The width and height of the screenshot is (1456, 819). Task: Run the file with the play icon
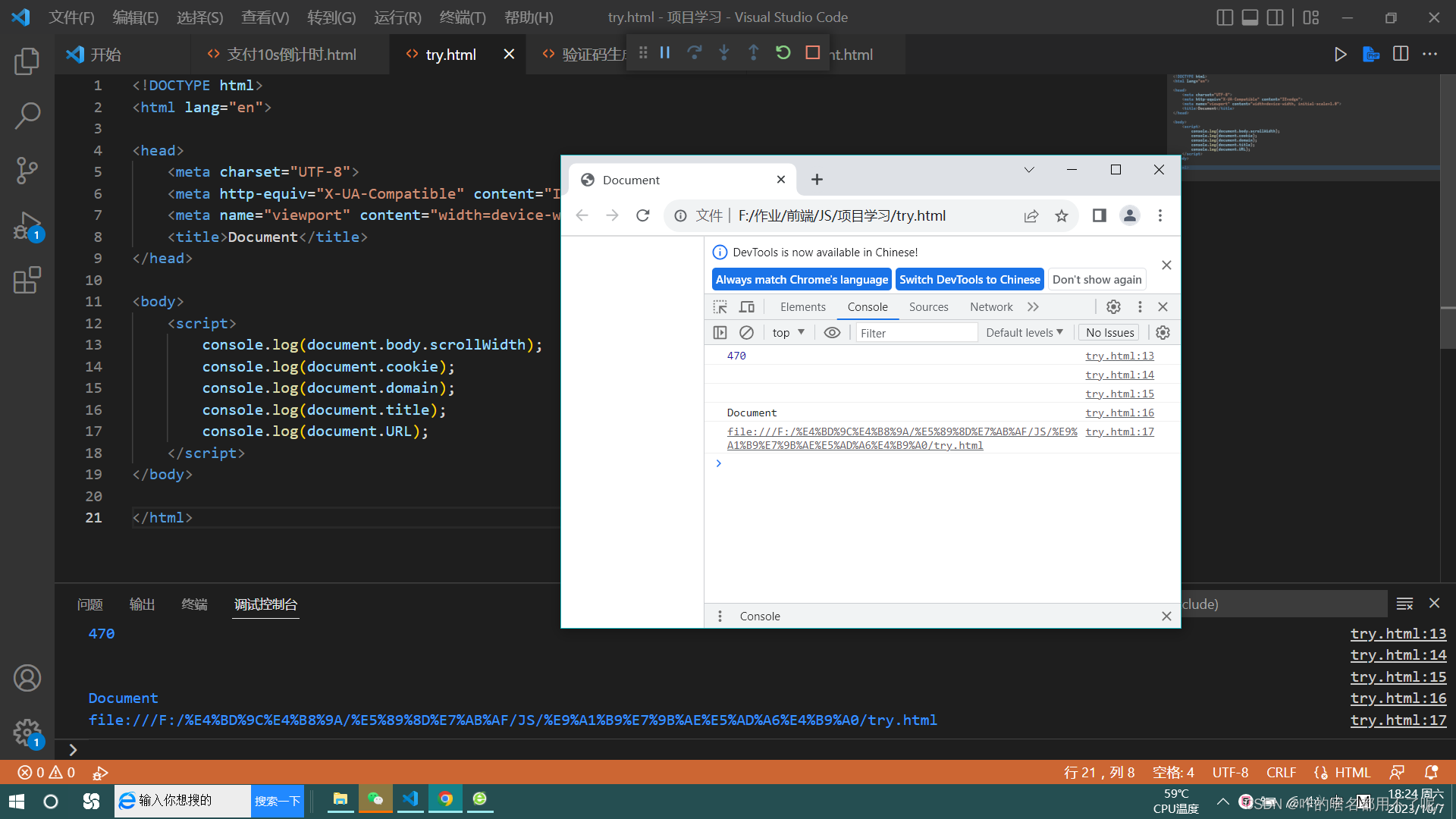[1340, 54]
